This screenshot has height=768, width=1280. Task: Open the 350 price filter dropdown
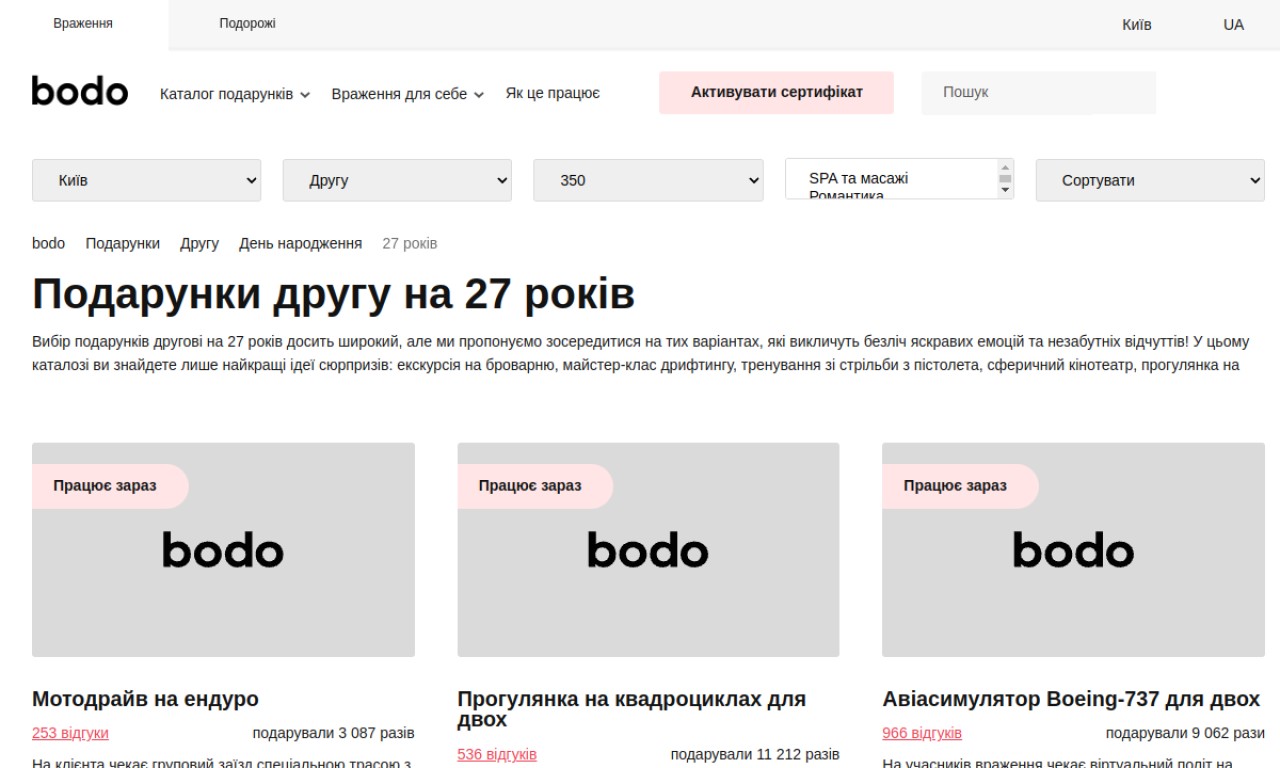[x=648, y=180]
